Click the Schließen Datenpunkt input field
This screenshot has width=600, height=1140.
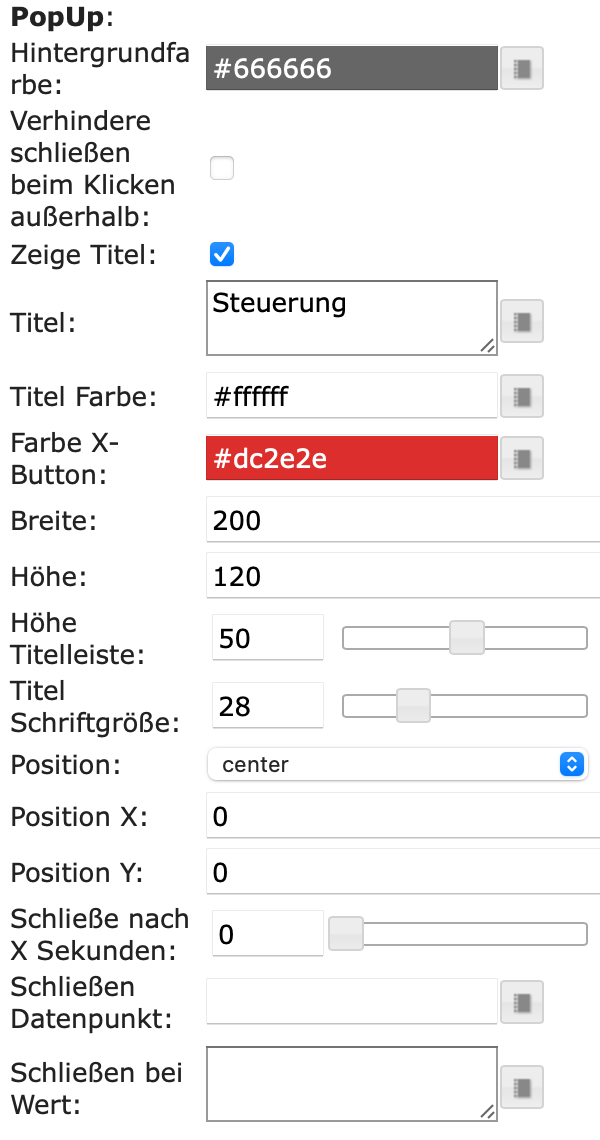point(351,1002)
